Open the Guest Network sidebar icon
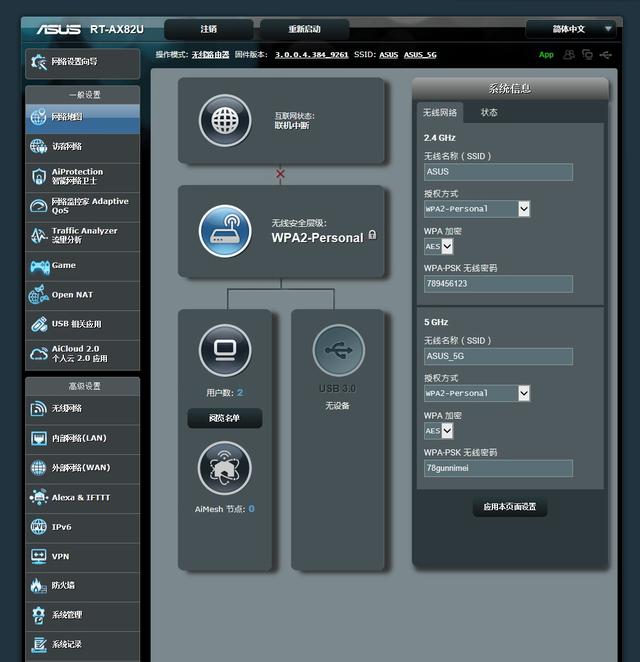 (x=38, y=147)
